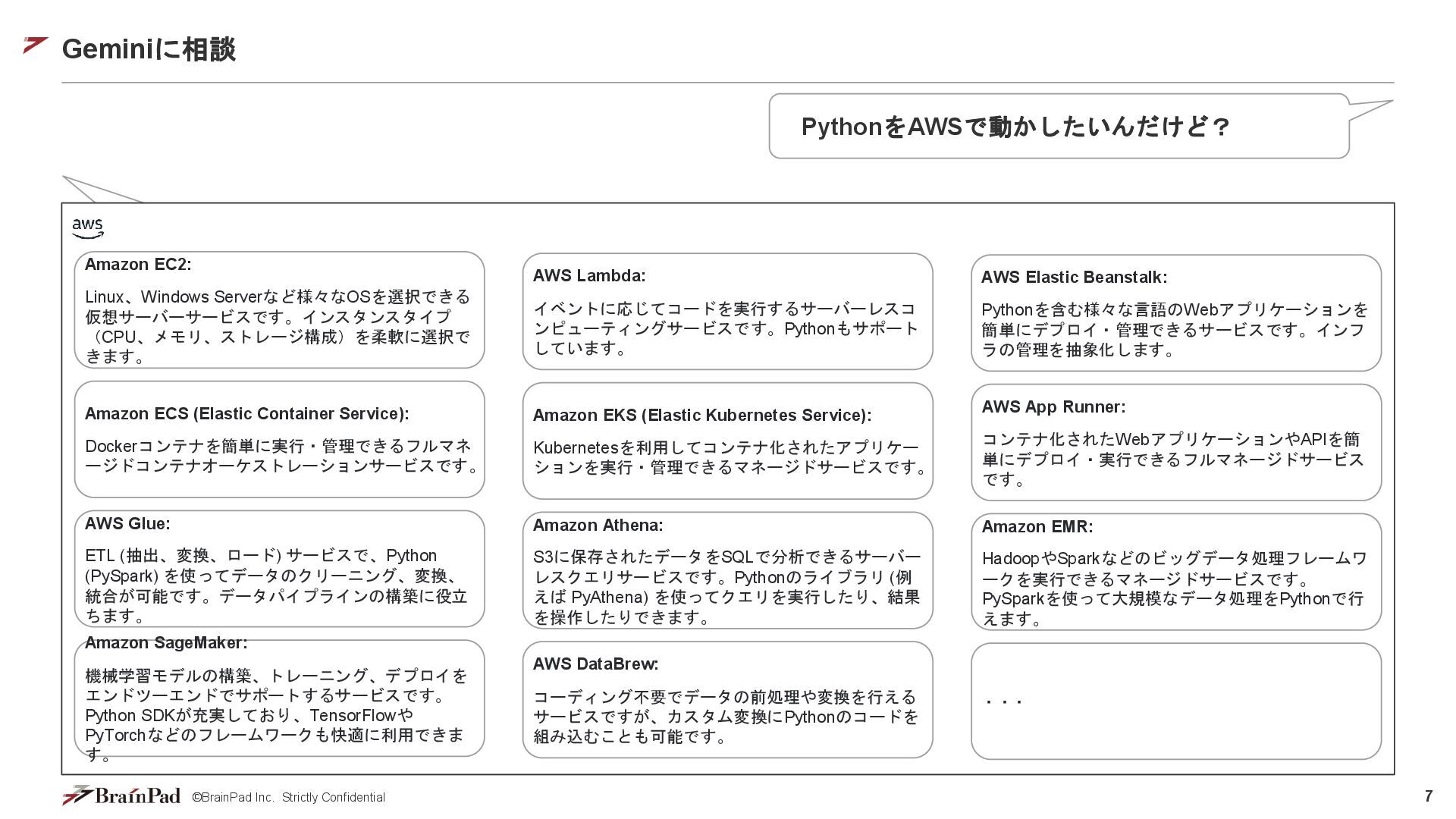This screenshot has height=819, width=1456.
Task: Click the App Runner description 'コンテナ化されたWebアプリケーション'
Action: (x=1172, y=460)
